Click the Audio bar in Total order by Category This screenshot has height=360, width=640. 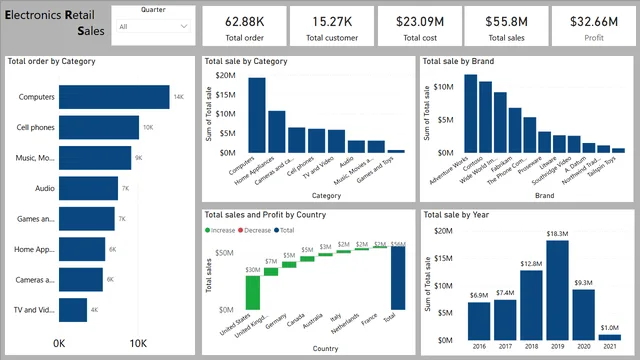88,188
